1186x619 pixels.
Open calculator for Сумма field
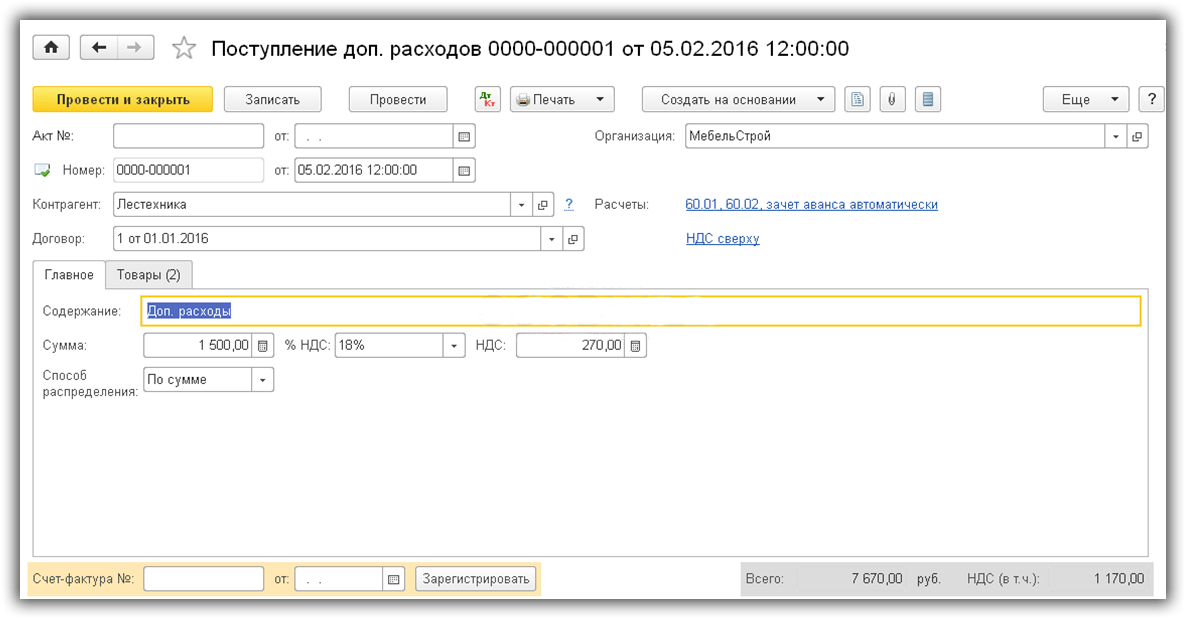coord(263,346)
